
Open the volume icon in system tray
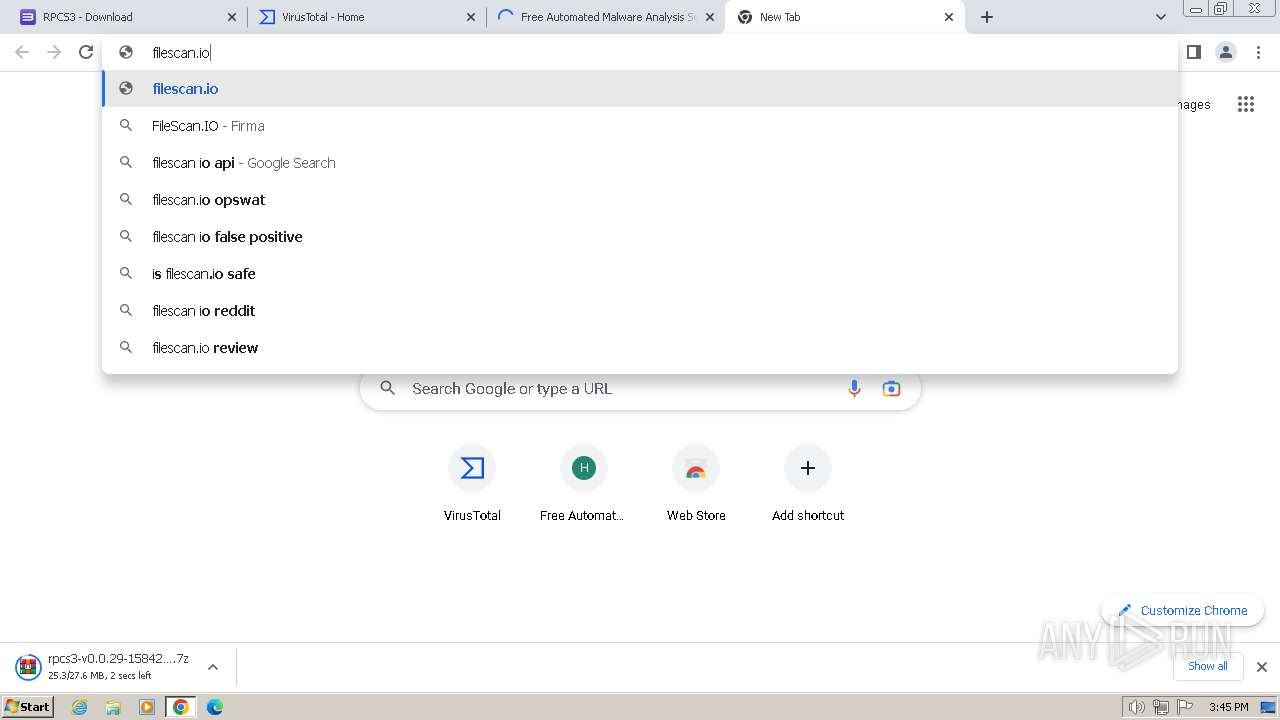[x=1136, y=707]
